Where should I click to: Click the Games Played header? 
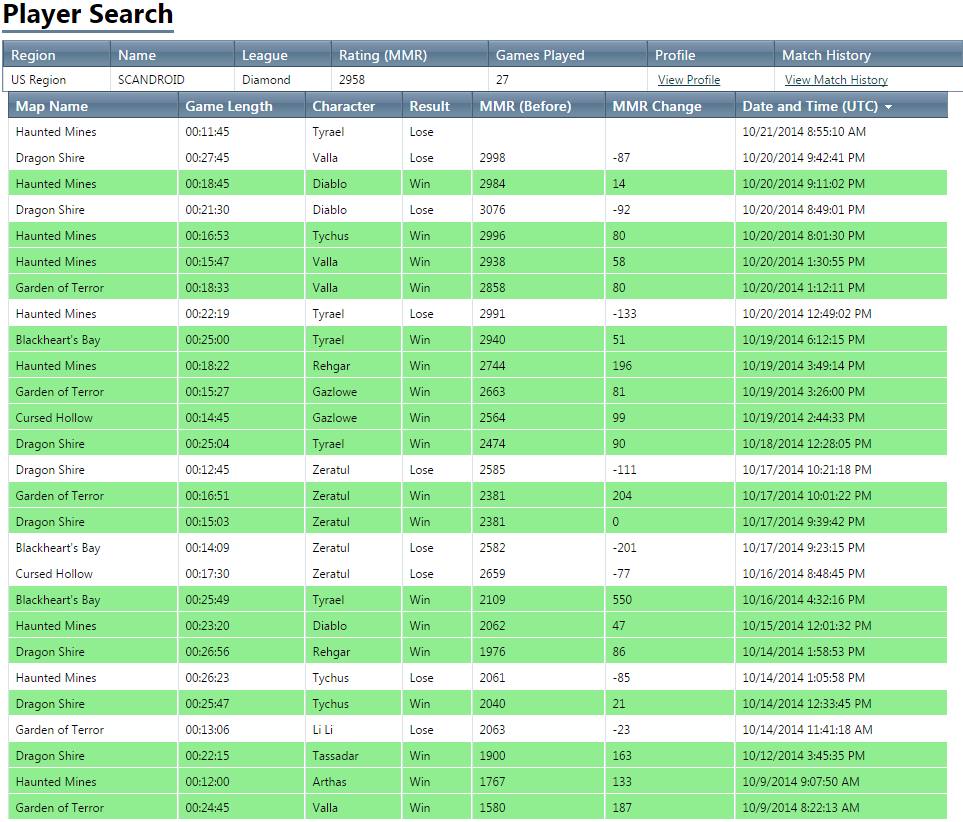click(540, 55)
